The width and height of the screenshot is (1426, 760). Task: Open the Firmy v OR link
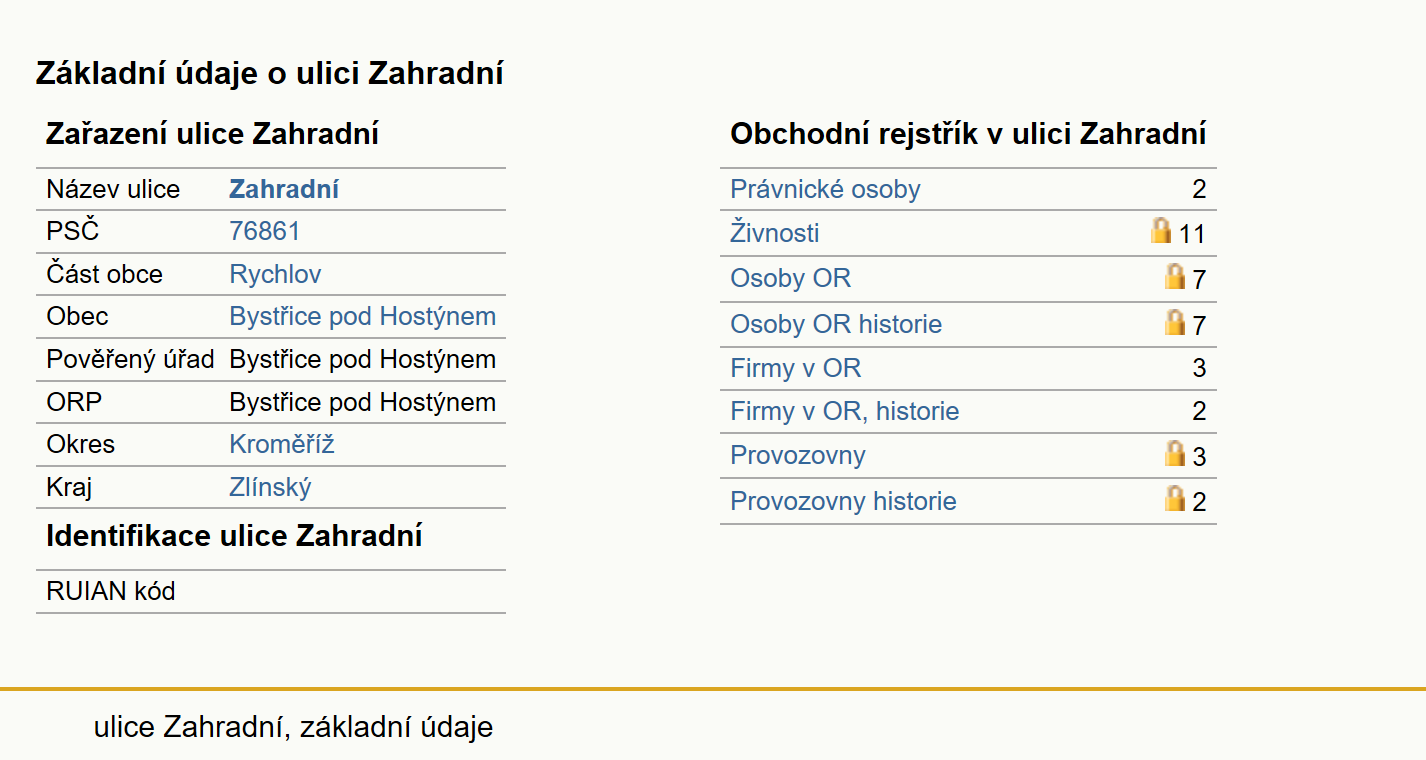pyautogui.click(x=796, y=368)
